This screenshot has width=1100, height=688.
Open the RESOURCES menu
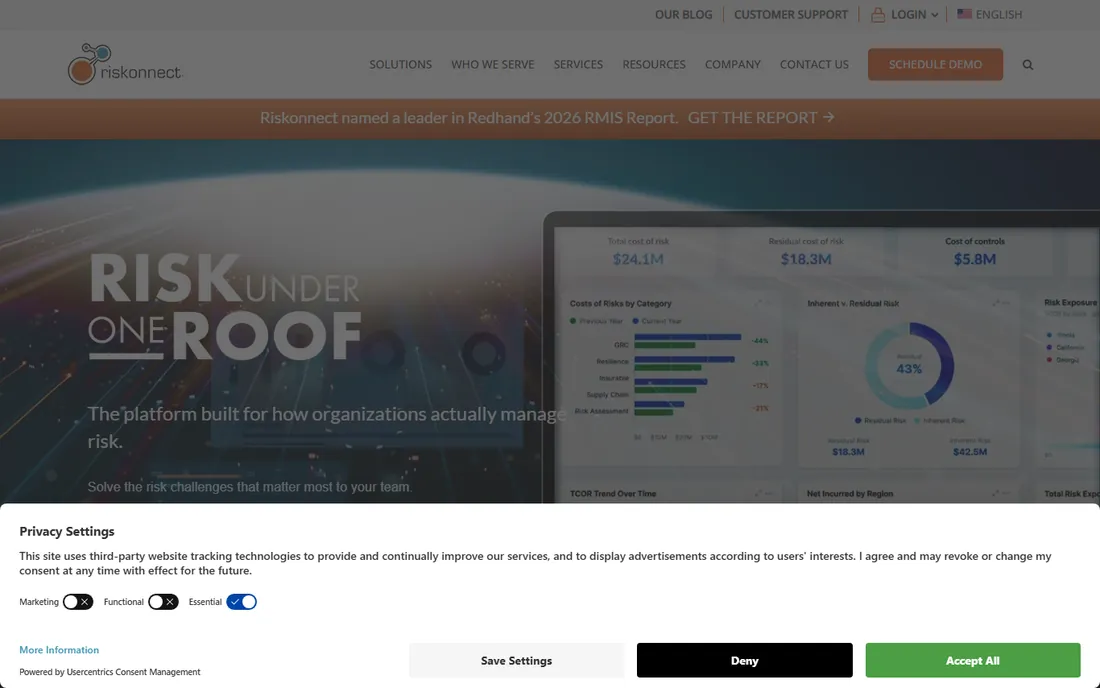click(654, 65)
